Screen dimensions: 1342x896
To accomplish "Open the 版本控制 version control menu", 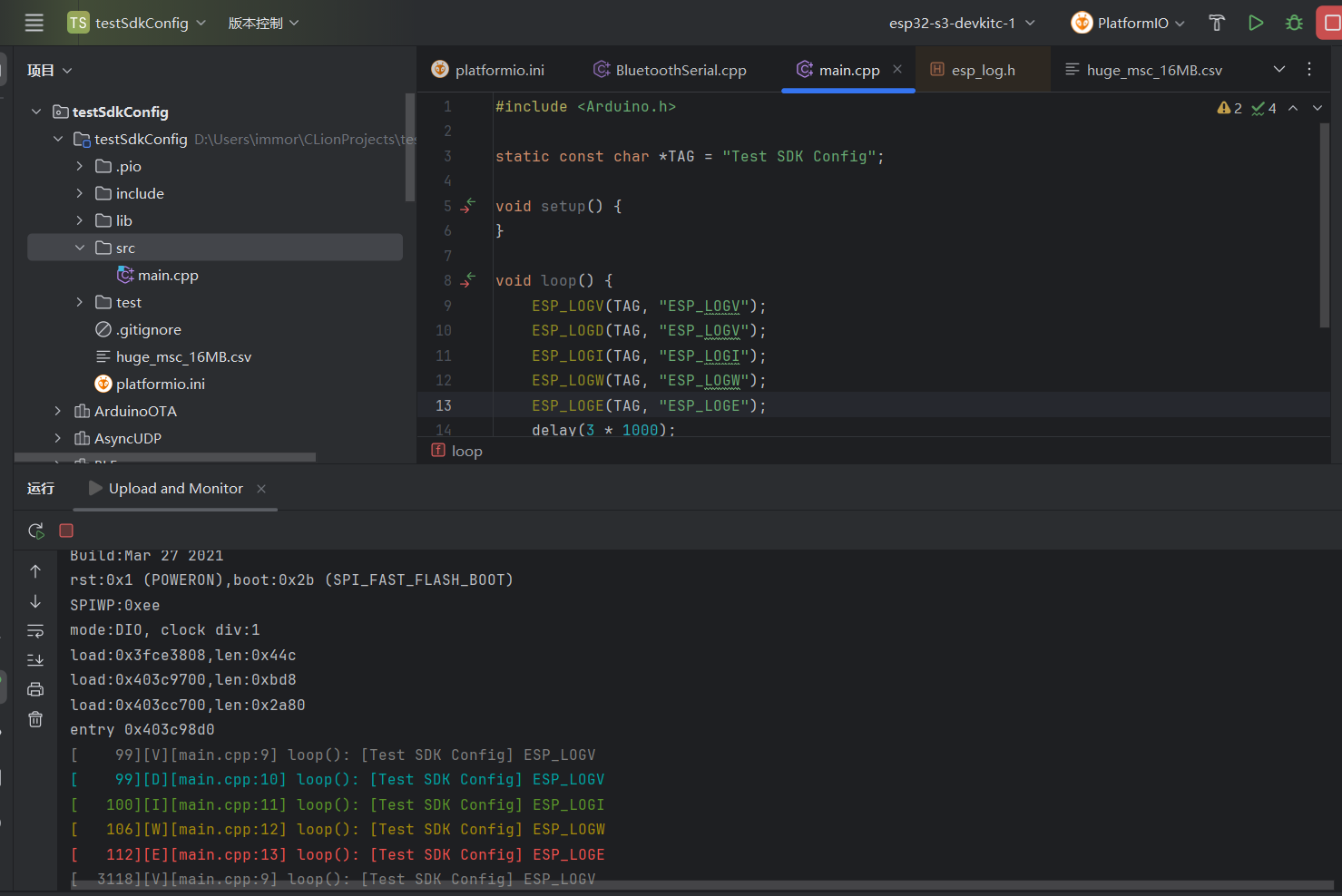I will pos(263,23).
